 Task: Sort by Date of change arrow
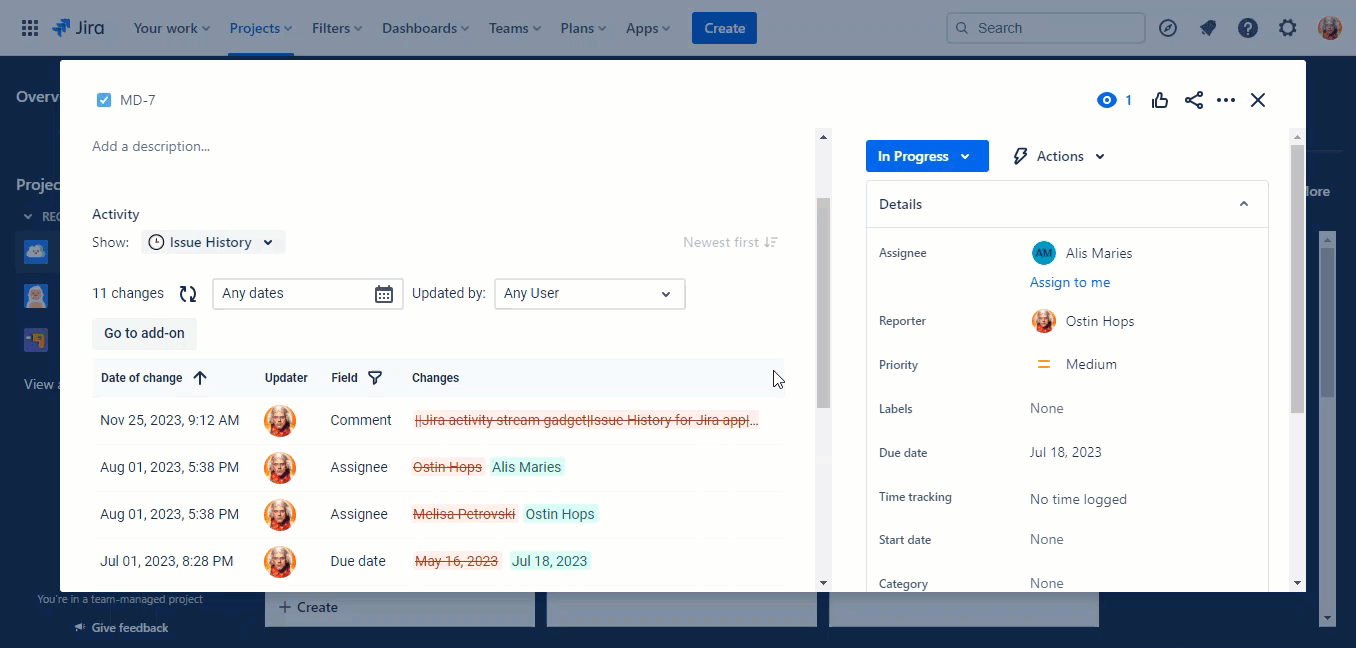(200, 378)
